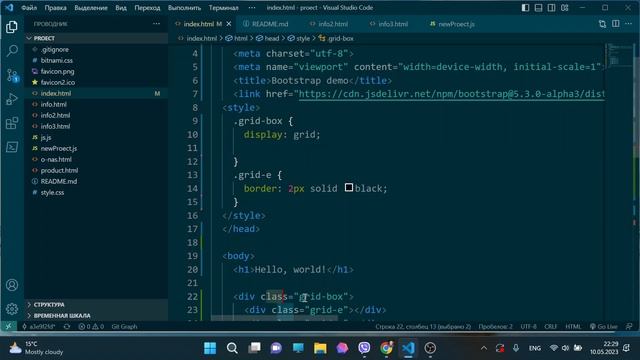This screenshot has height=360, width=640.
Task: Open the Search view in activity bar
Action: pos(12,51)
